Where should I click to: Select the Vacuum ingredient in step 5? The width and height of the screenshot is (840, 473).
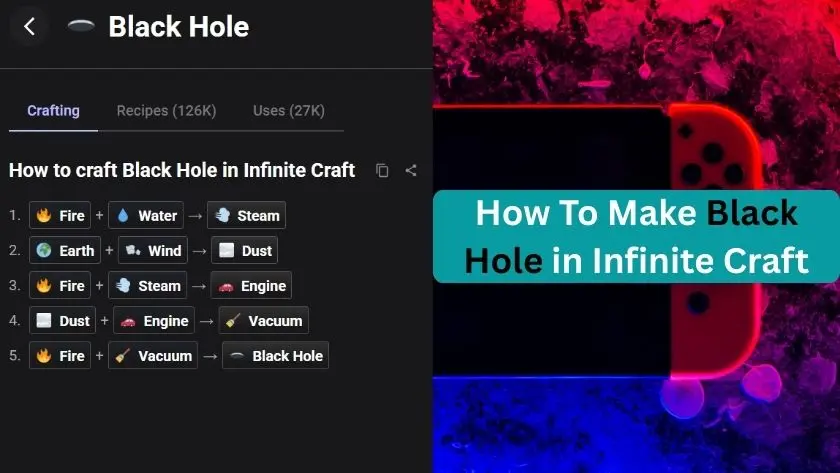(x=153, y=355)
